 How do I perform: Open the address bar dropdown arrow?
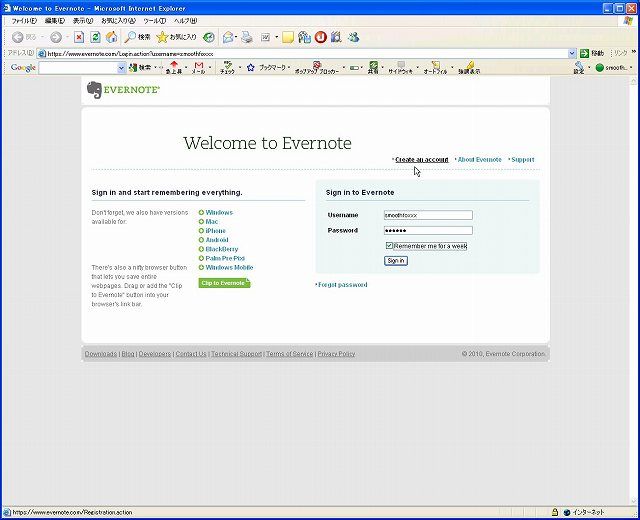click(x=572, y=53)
